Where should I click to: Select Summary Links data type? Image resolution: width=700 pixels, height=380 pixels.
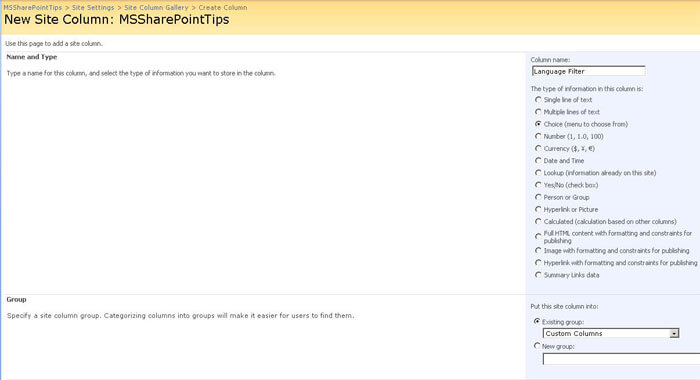point(538,275)
